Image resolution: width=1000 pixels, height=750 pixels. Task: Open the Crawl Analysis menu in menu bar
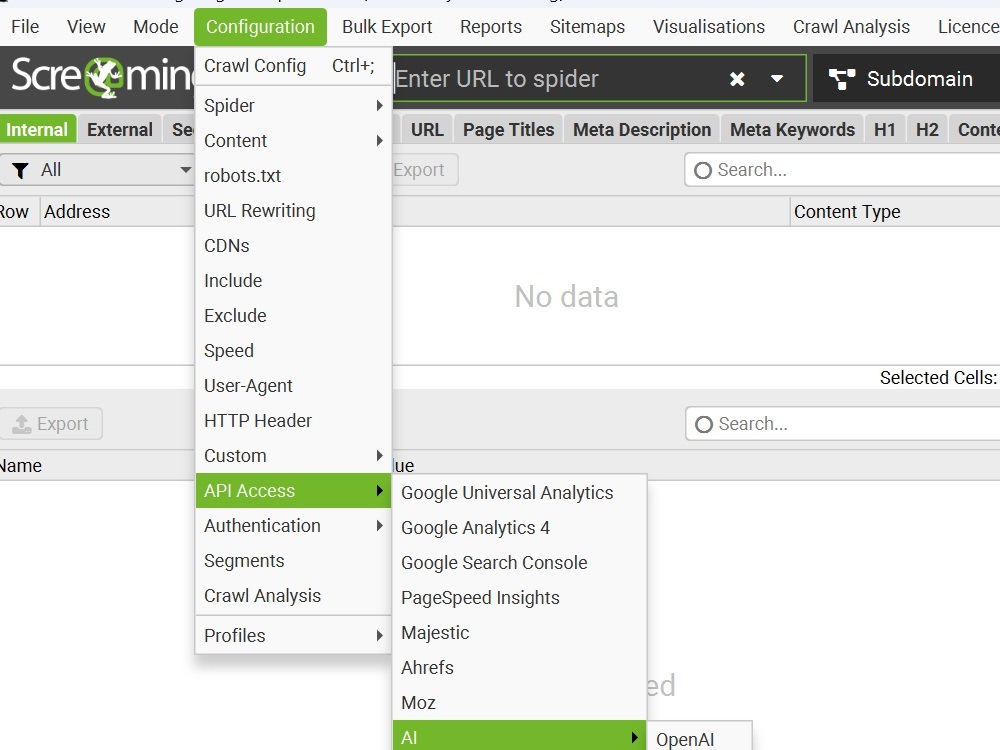tap(851, 27)
